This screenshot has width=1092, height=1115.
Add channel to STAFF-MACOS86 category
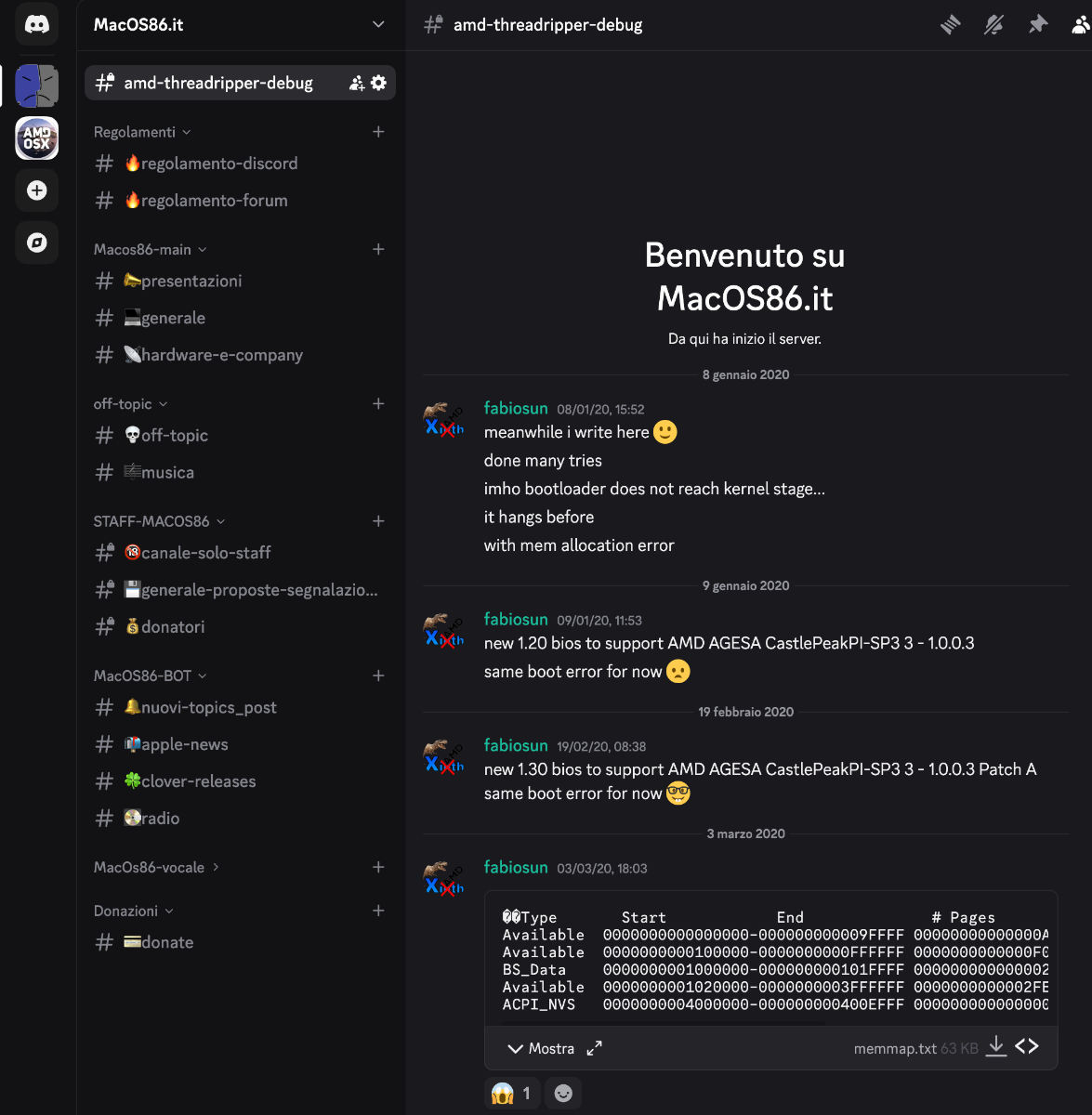378,521
